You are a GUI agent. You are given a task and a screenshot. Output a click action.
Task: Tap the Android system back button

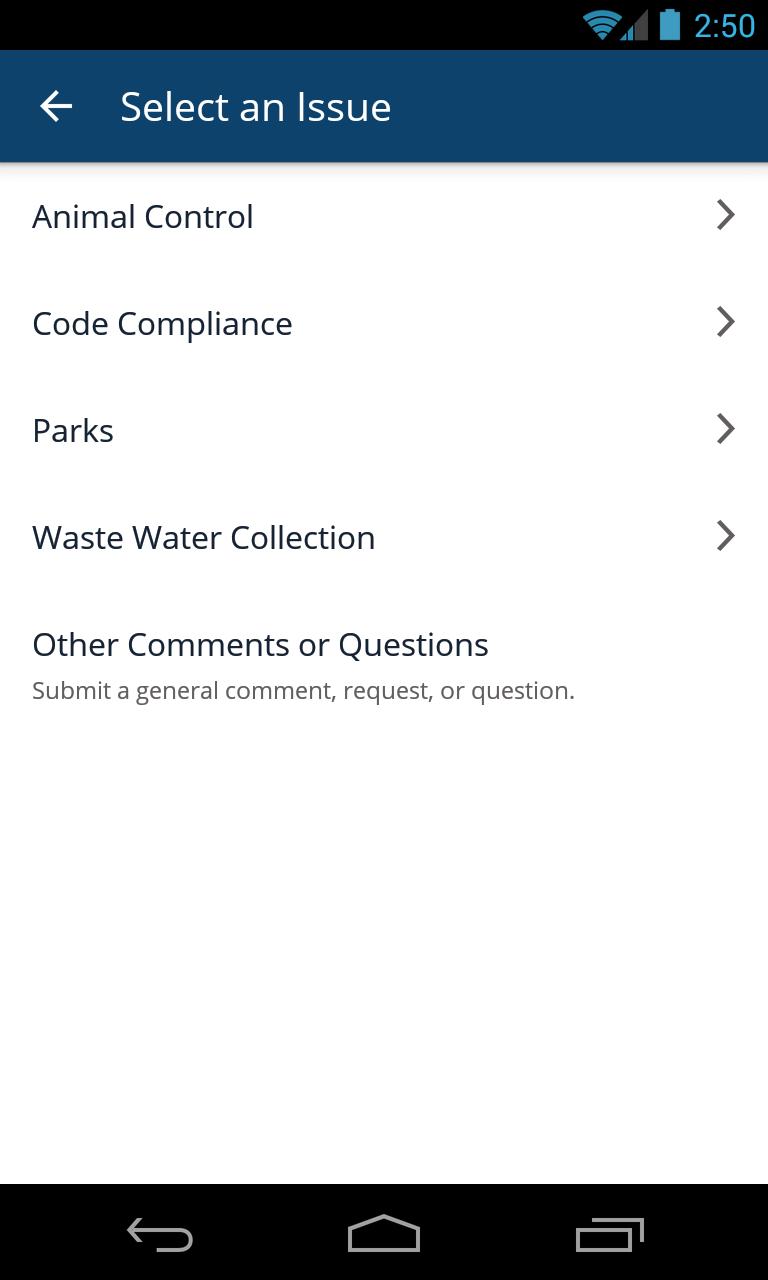[x=160, y=1235]
